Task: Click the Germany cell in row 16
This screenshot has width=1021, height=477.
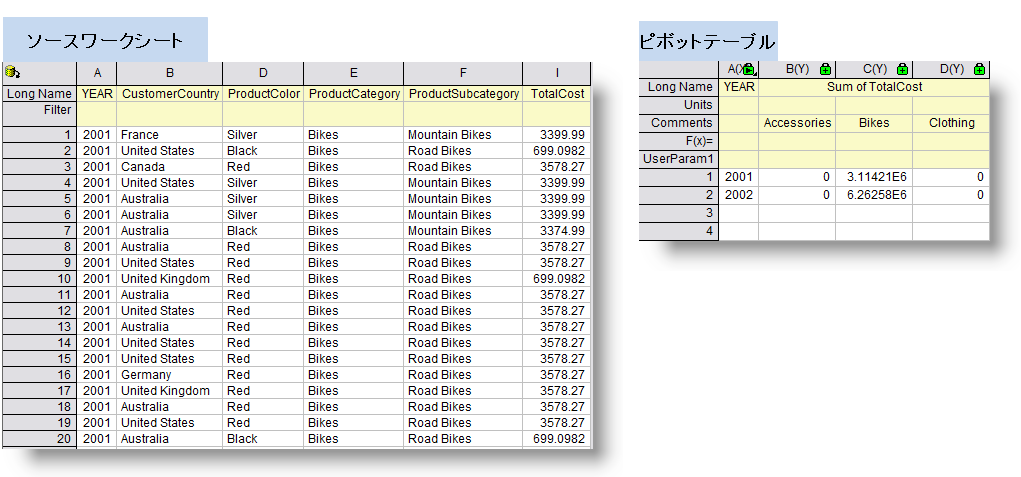Action: click(x=170, y=375)
